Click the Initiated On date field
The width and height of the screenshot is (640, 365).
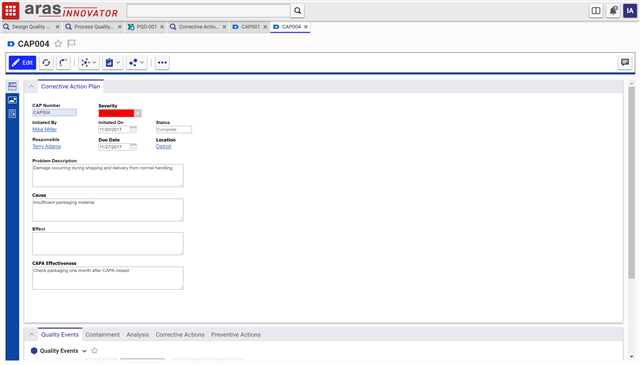click(114, 129)
